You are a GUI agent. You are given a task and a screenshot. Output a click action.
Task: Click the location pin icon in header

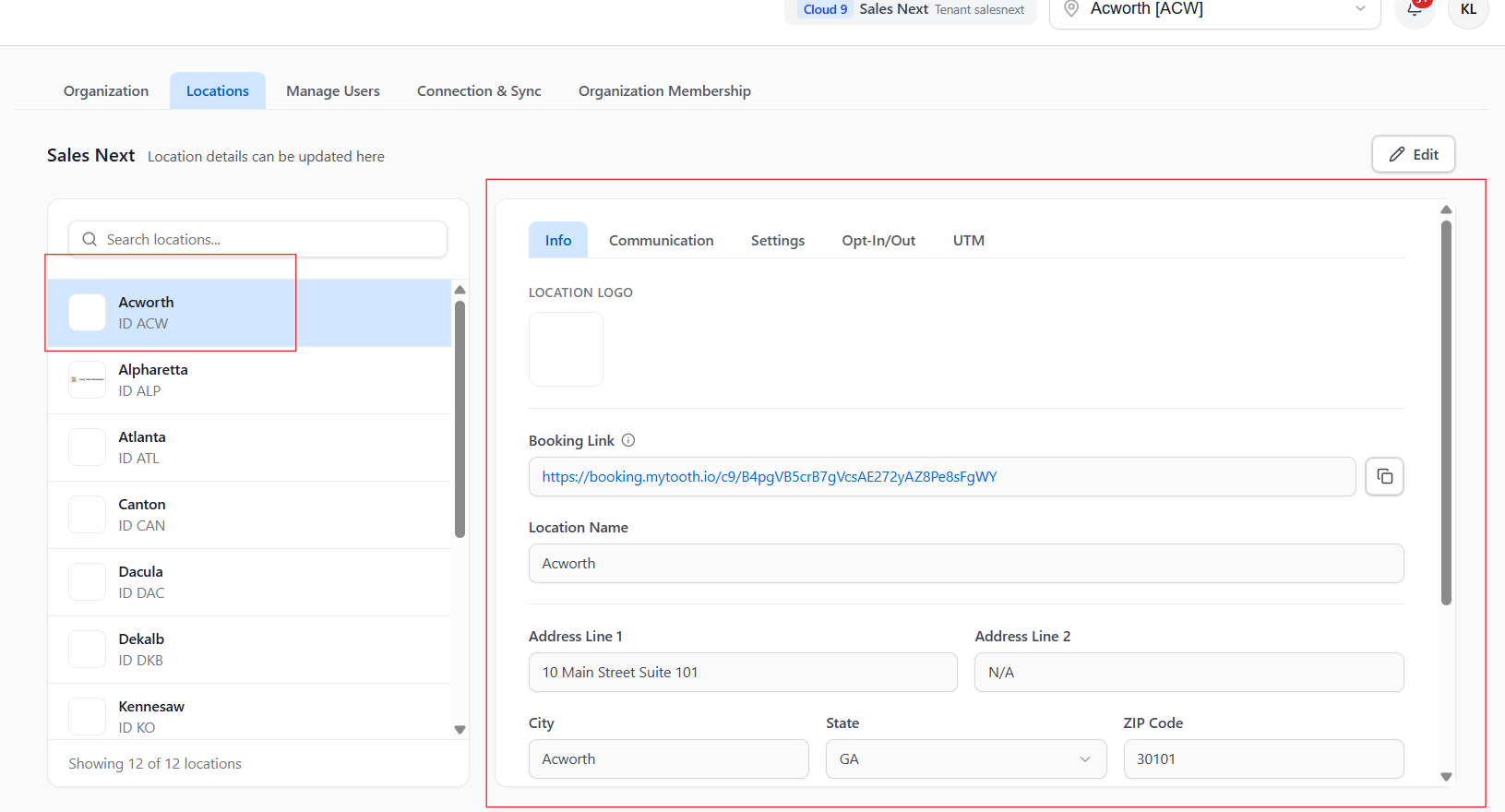tap(1071, 8)
